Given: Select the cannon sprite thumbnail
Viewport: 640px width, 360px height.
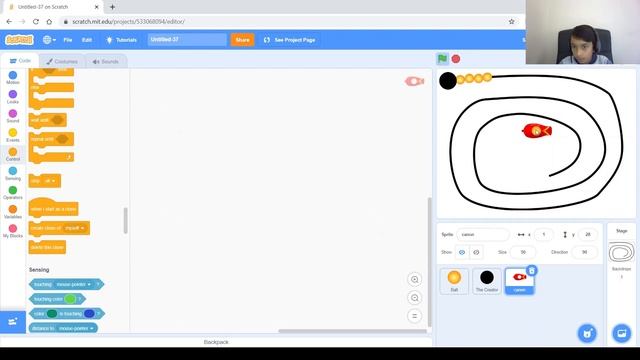Looking at the screenshot, I should (x=519, y=281).
